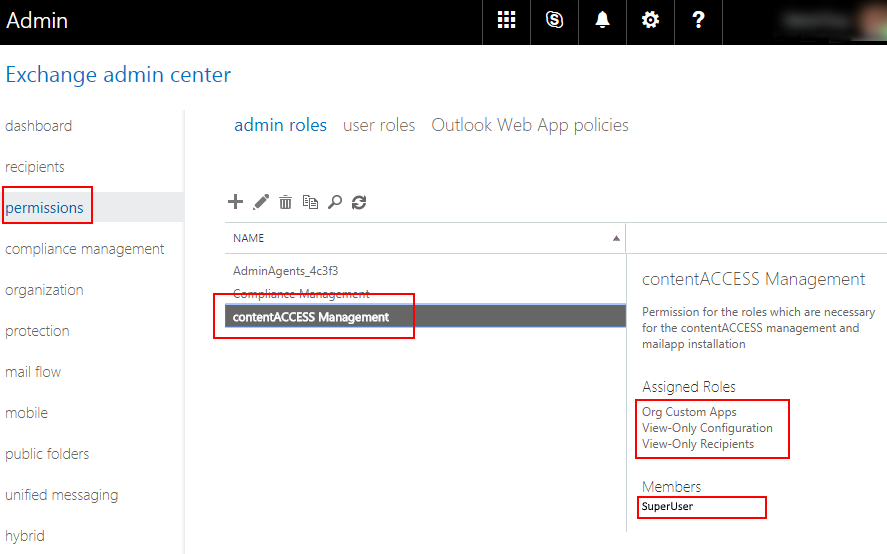Image resolution: width=887 pixels, height=554 pixels.
Task: Open hybrid in the sidebar
Action: (x=25, y=536)
